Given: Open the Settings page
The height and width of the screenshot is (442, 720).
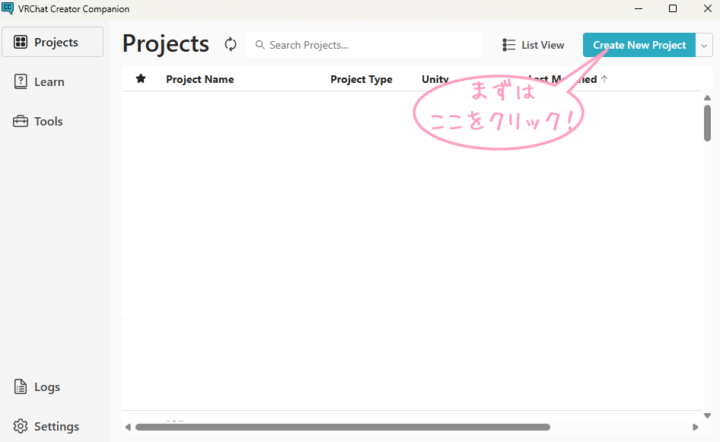Looking at the screenshot, I should pos(46,426).
